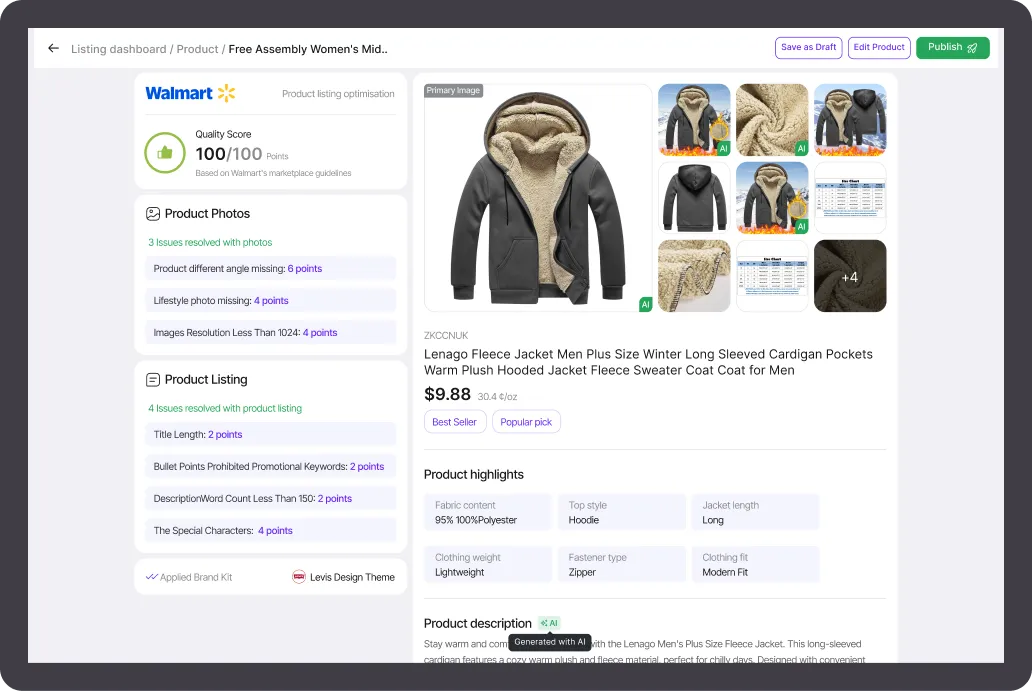
Task: Click the Levis Design Theme logo icon
Action: [298, 577]
